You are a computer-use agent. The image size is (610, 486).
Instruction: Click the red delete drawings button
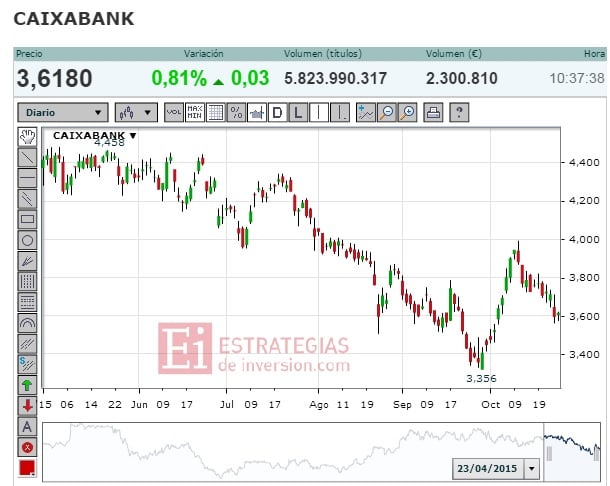[x=27, y=447]
